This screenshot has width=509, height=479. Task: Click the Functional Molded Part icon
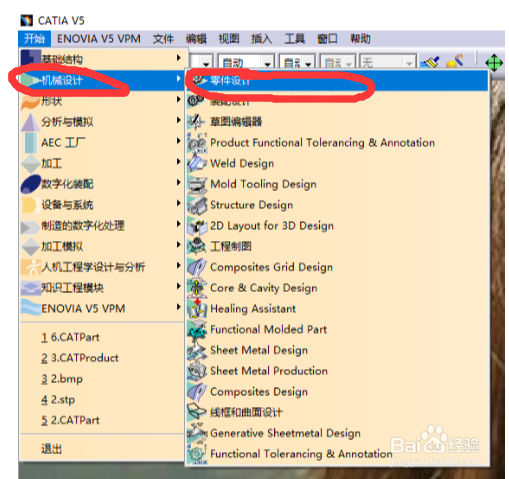(x=197, y=329)
